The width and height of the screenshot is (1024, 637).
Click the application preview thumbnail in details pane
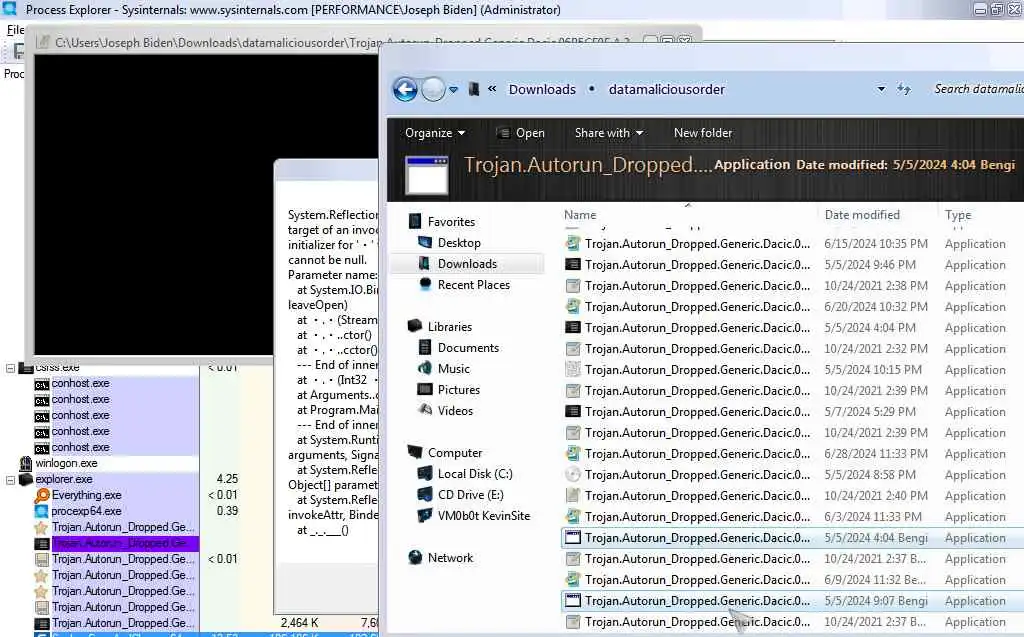pyautogui.click(x=426, y=175)
